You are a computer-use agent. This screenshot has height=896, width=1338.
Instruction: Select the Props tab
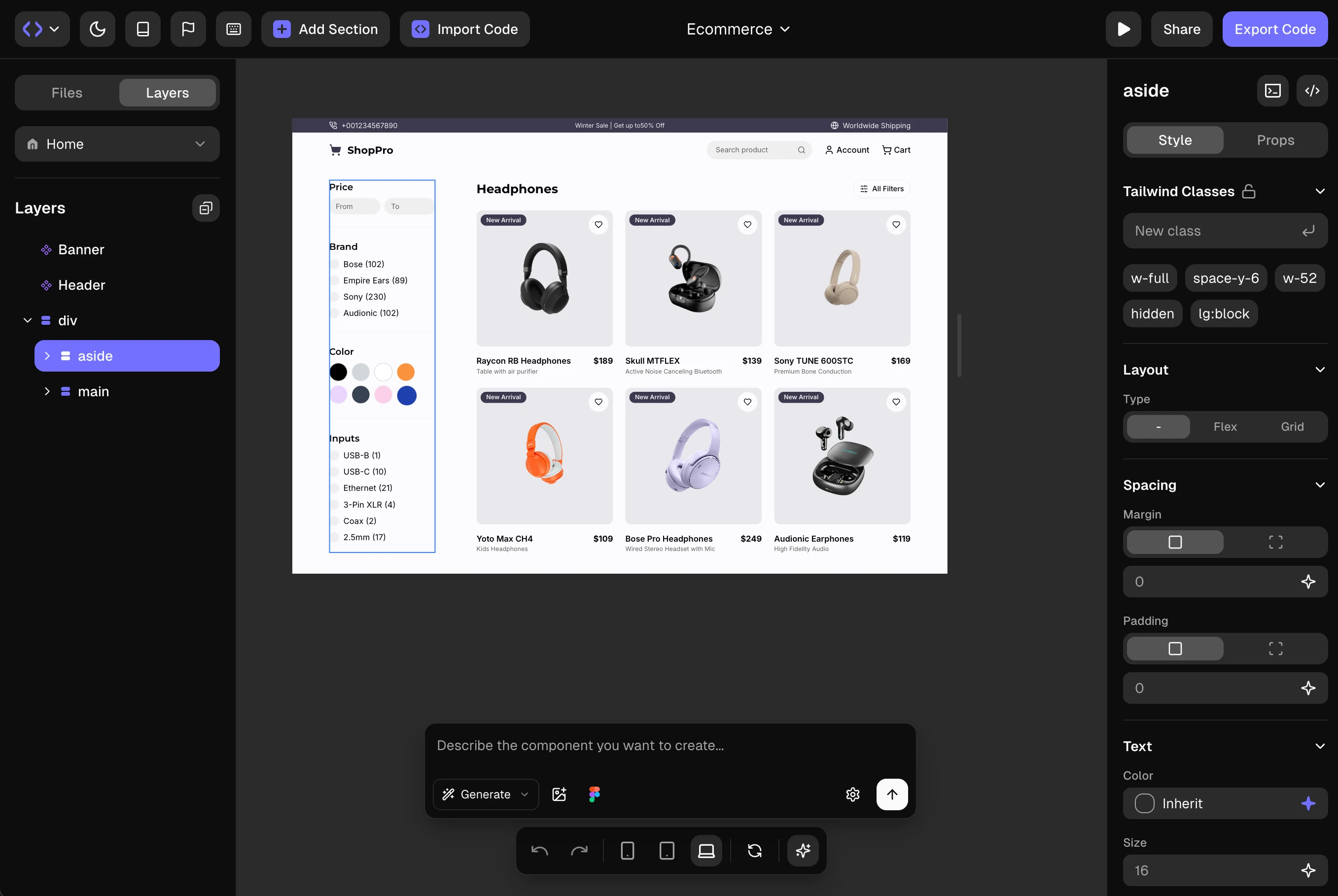(x=1276, y=140)
